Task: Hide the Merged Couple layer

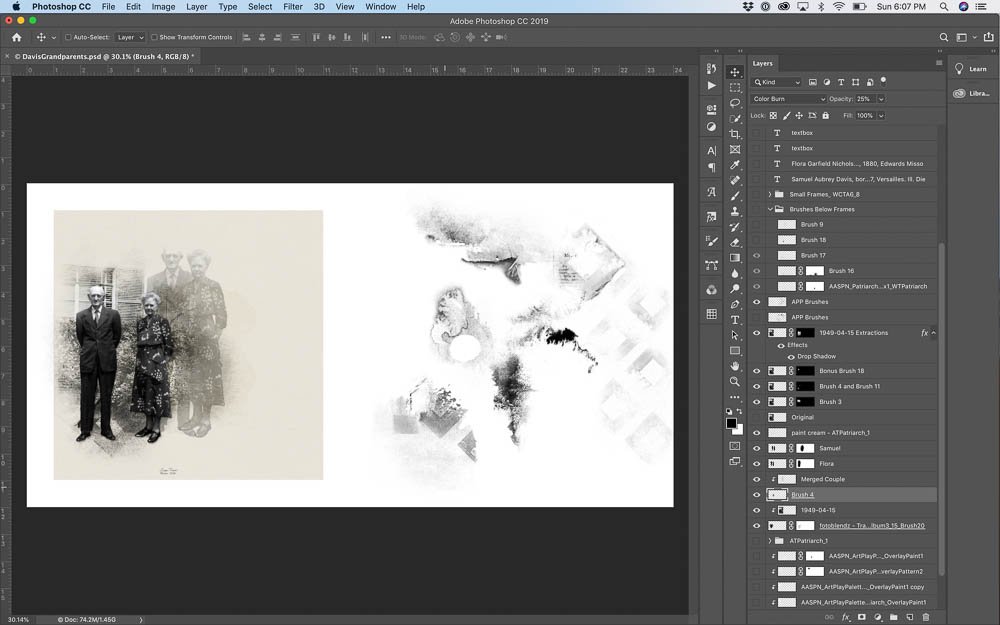Action: [x=757, y=479]
